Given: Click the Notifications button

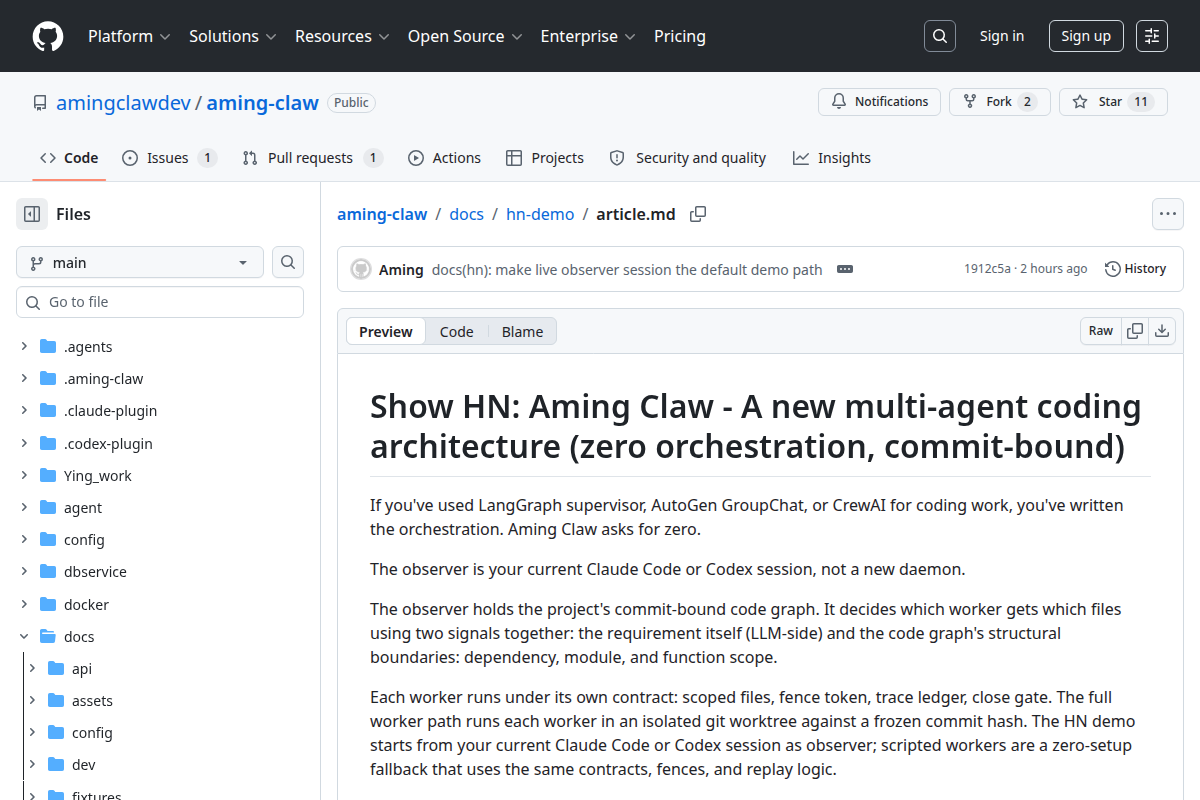Looking at the screenshot, I should tap(880, 102).
